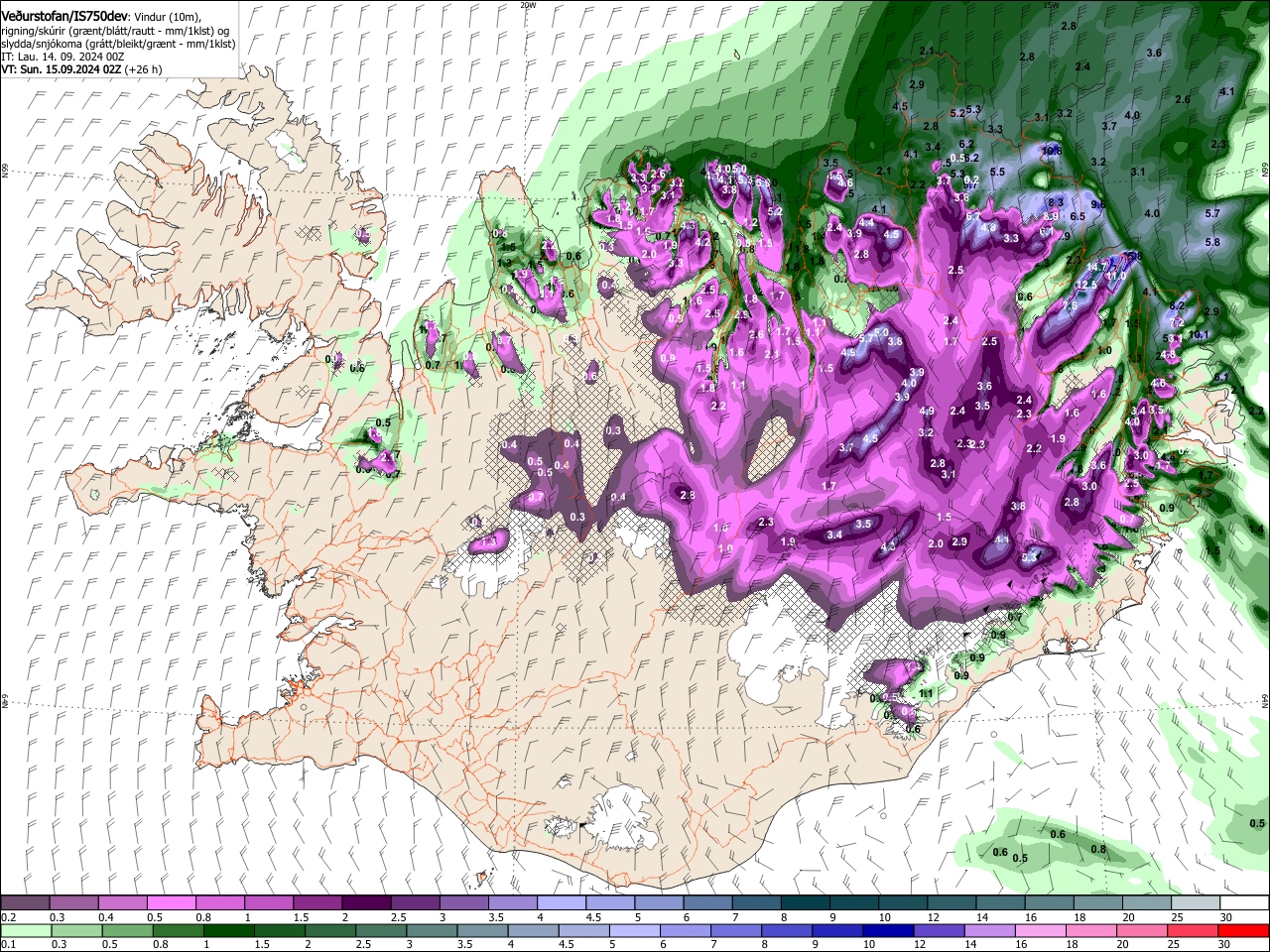Click the upper legend swatch starting at 1.5
1270x952 pixels.
click(x=317, y=903)
